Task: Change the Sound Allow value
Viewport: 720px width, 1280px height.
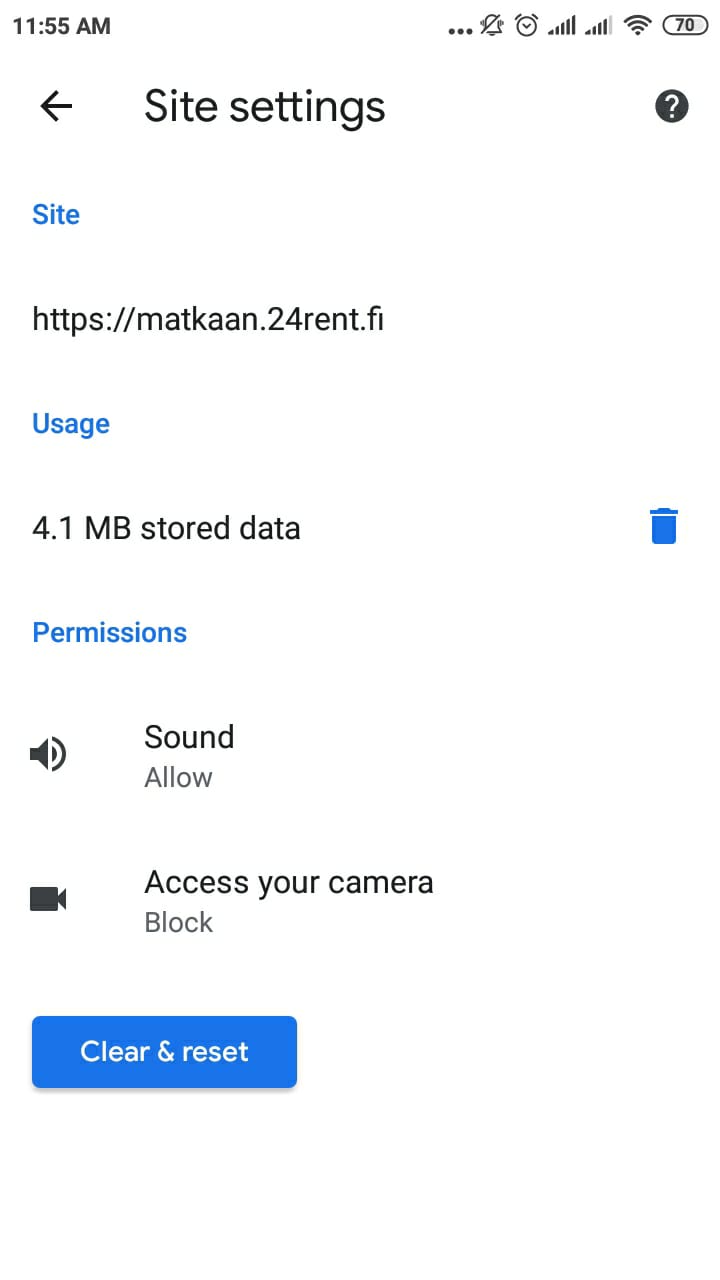Action: pos(178,777)
